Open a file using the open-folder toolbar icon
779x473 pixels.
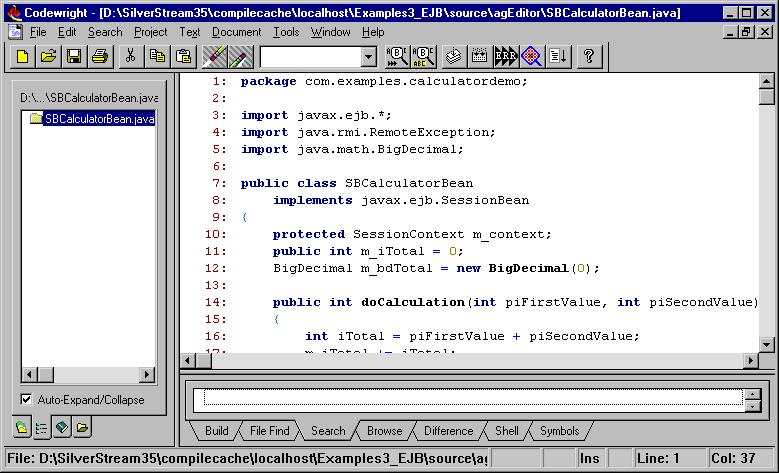(x=48, y=56)
